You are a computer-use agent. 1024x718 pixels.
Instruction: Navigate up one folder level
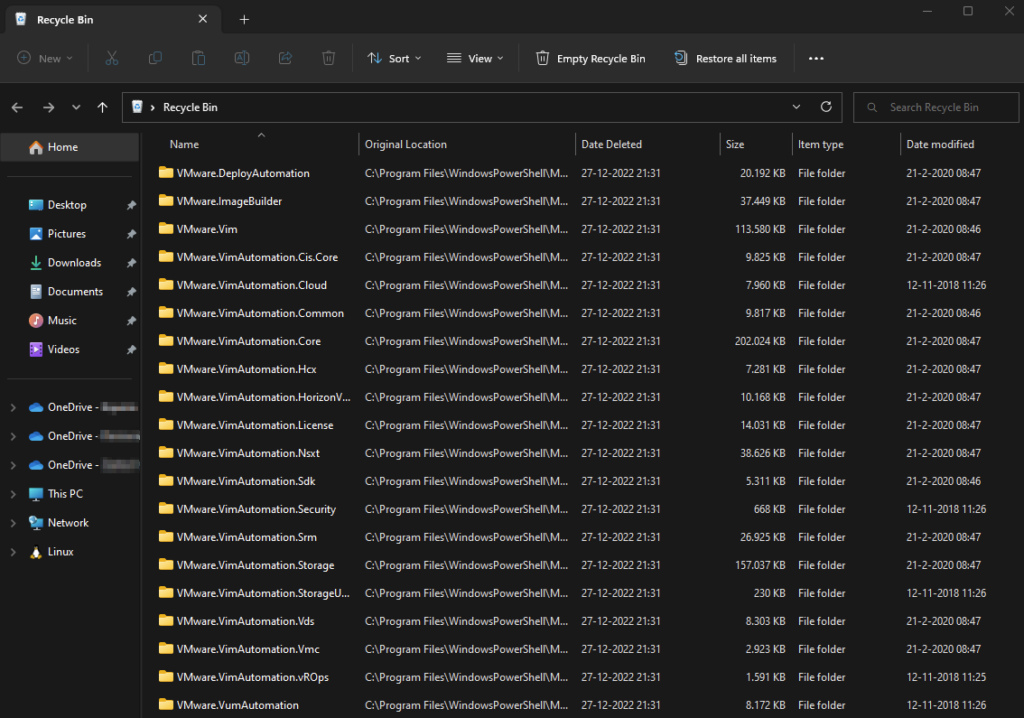101,107
